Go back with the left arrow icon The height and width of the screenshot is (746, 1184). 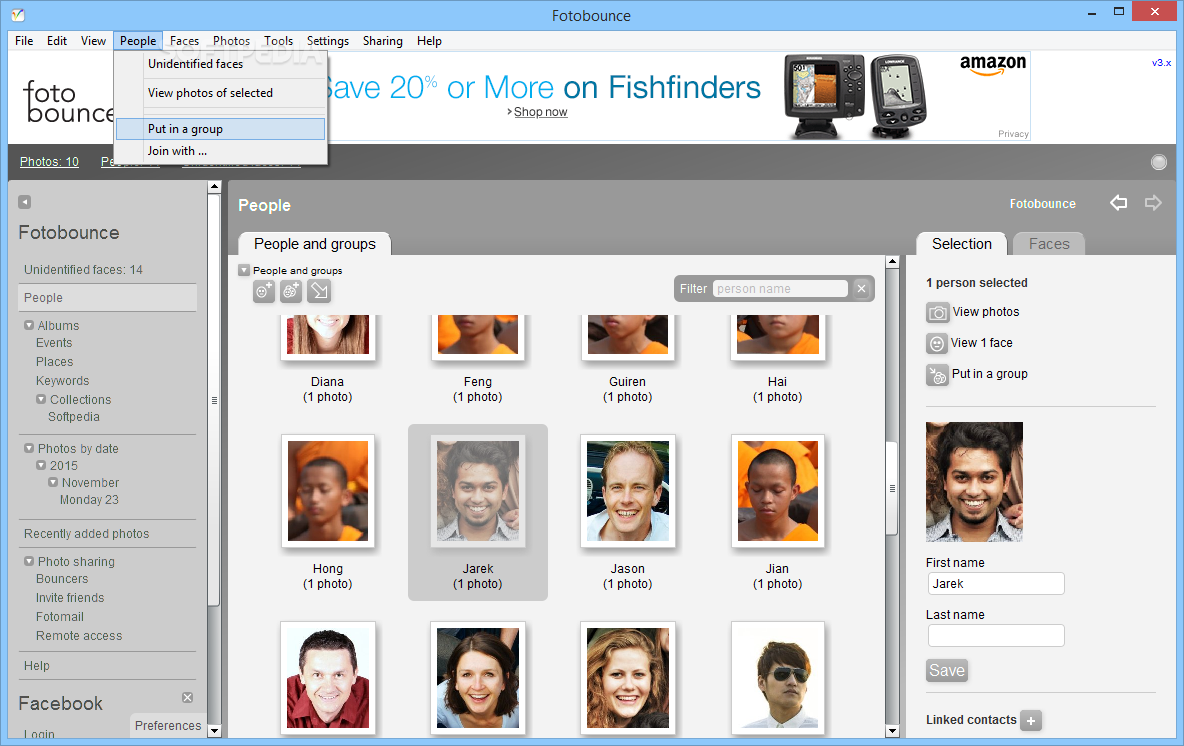click(x=1118, y=202)
